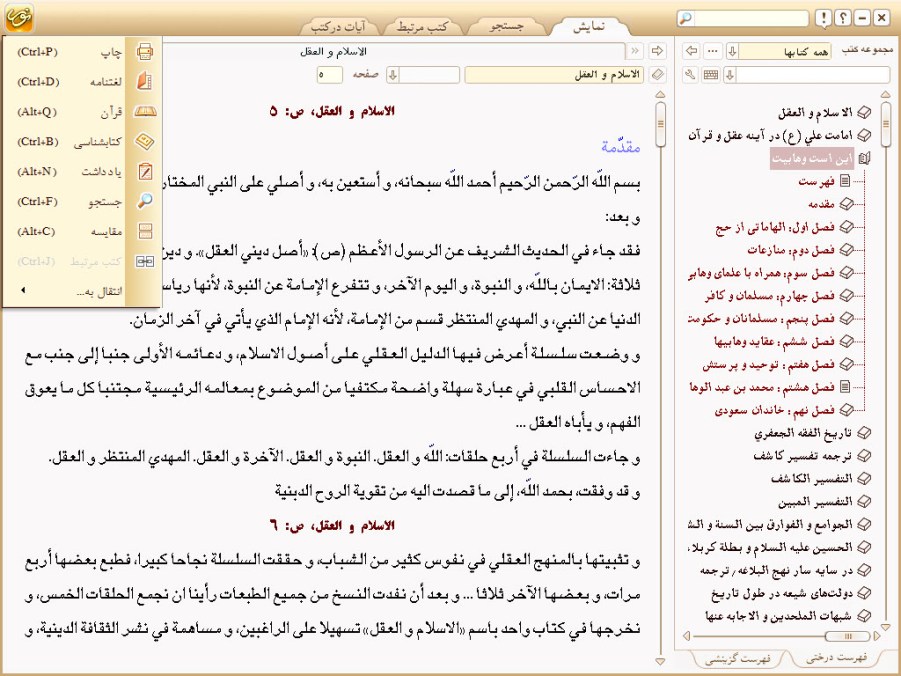
Task: Click the magnifier icon in top search box
Action: 686,18
